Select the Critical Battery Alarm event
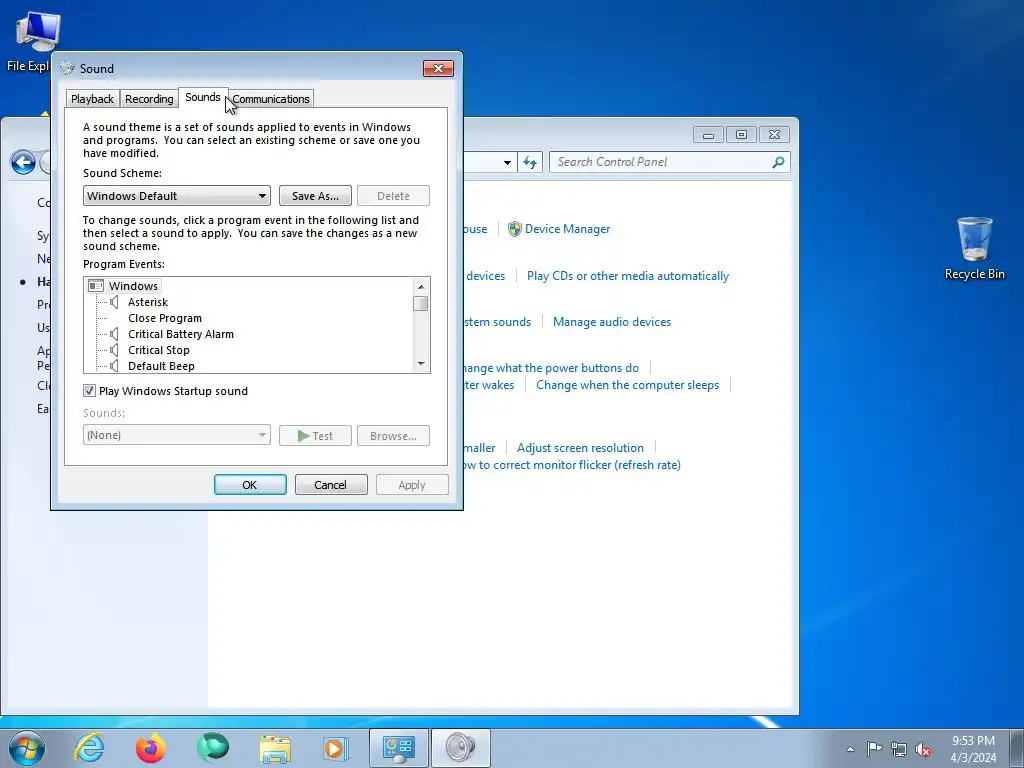This screenshot has height=768, width=1024. coord(180,334)
